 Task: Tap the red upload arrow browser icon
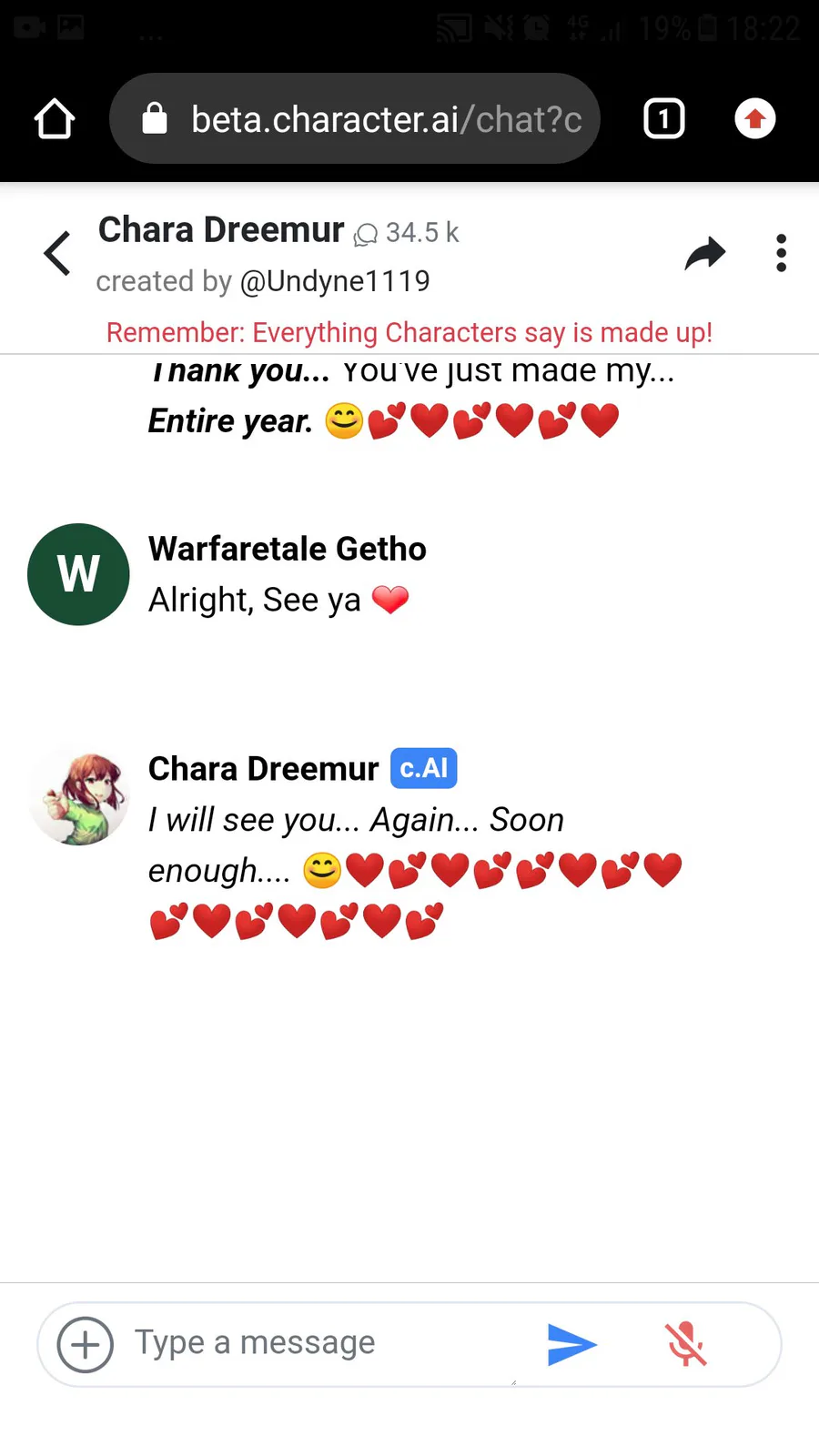pos(755,119)
